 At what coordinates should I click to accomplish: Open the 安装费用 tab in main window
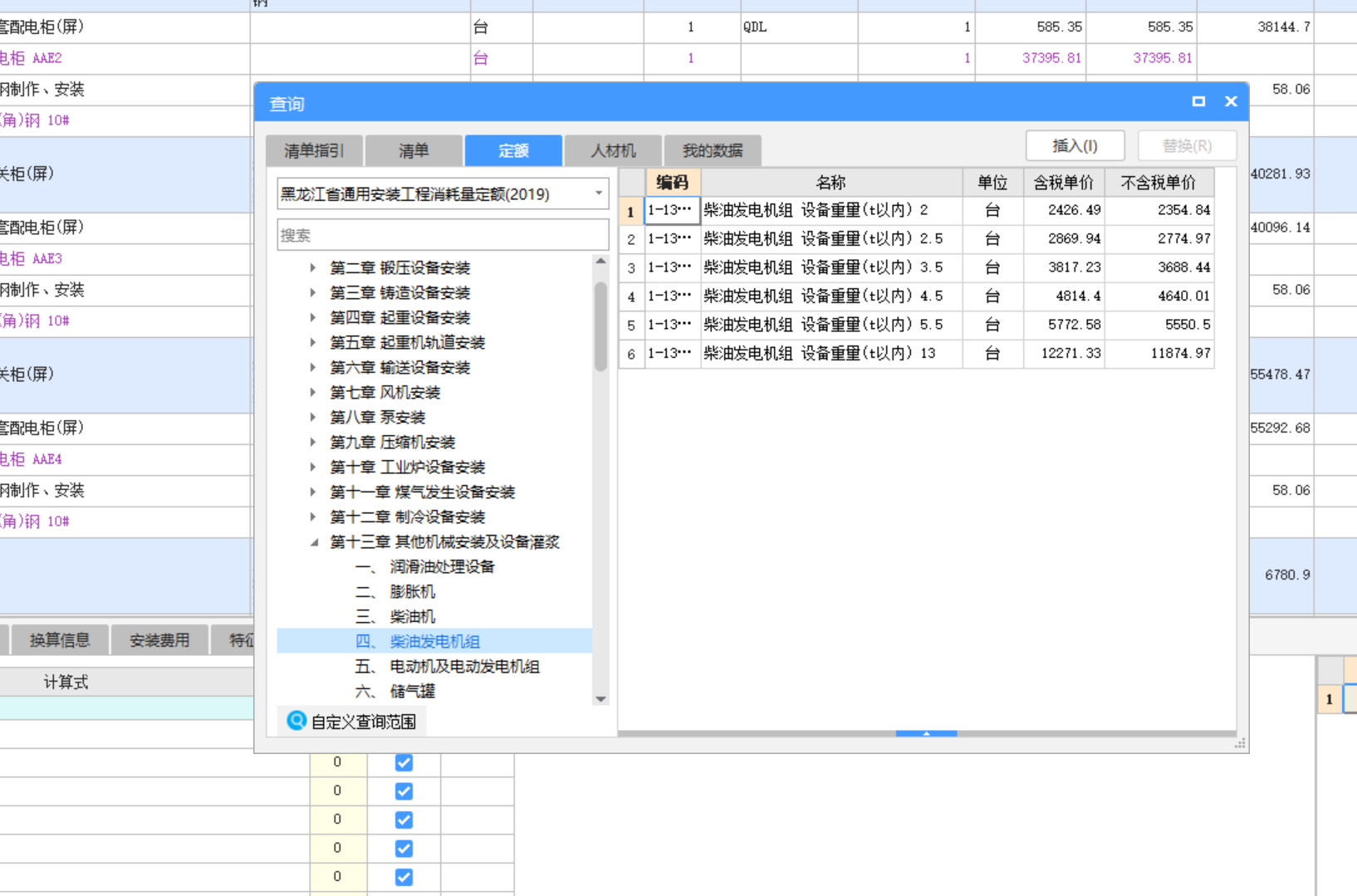(159, 640)
